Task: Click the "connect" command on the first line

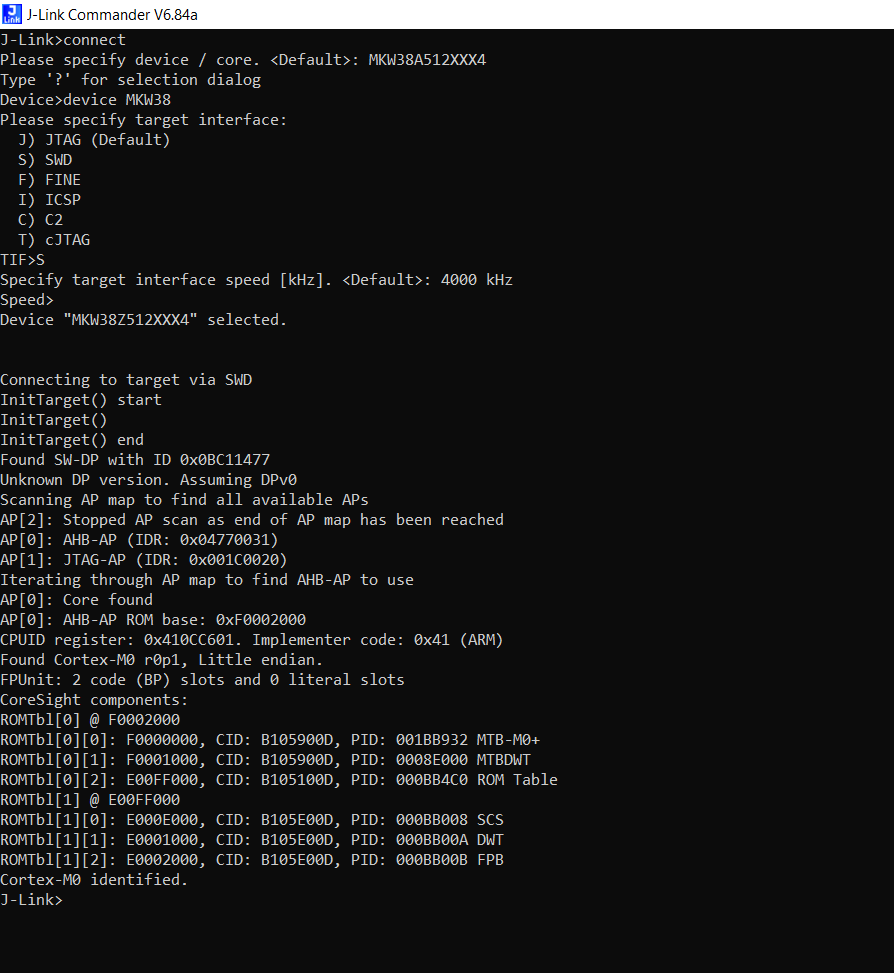Action: tap(94, 40)
